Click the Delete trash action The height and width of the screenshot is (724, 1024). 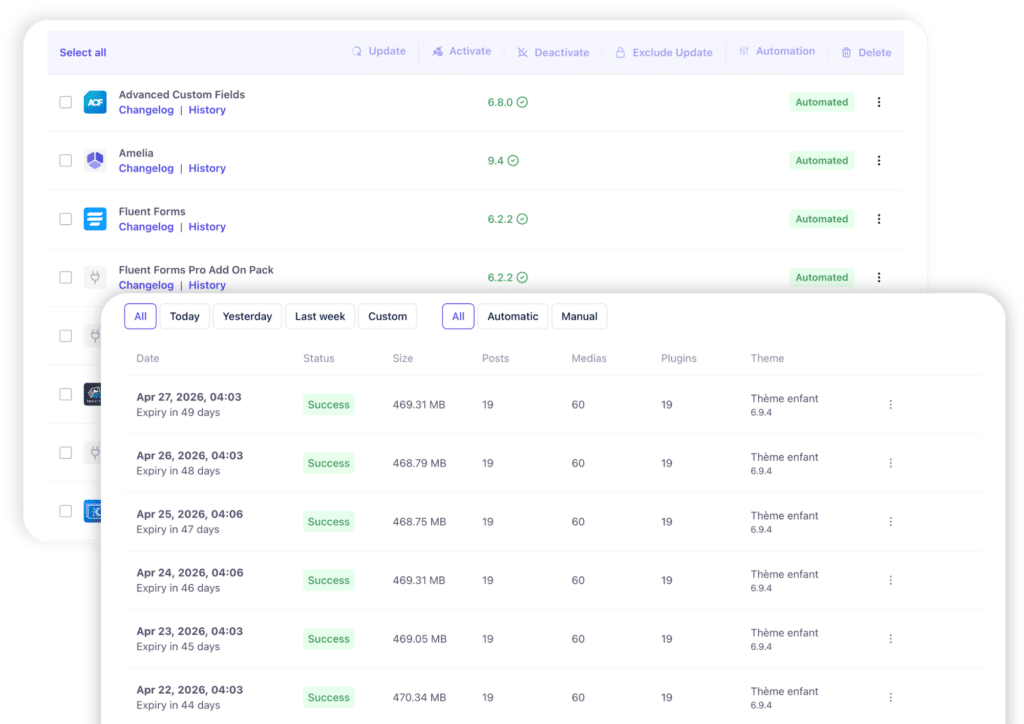click(x=866, y=52)
